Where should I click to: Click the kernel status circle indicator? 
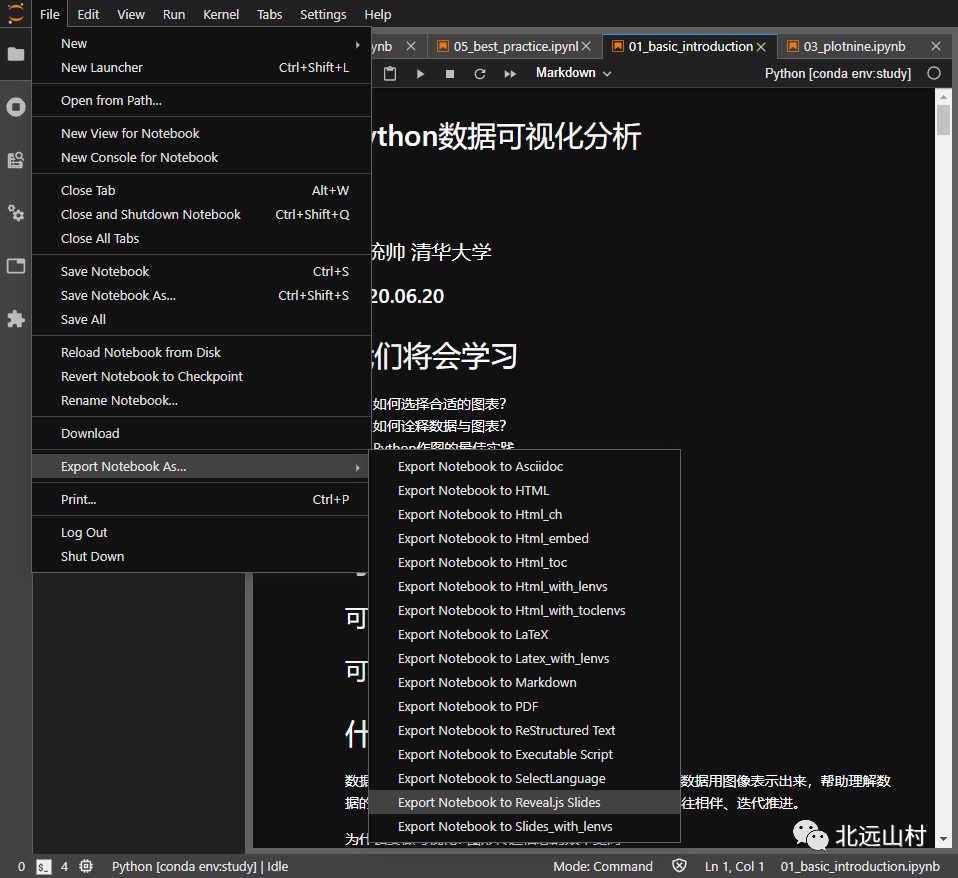click(934, 72)
